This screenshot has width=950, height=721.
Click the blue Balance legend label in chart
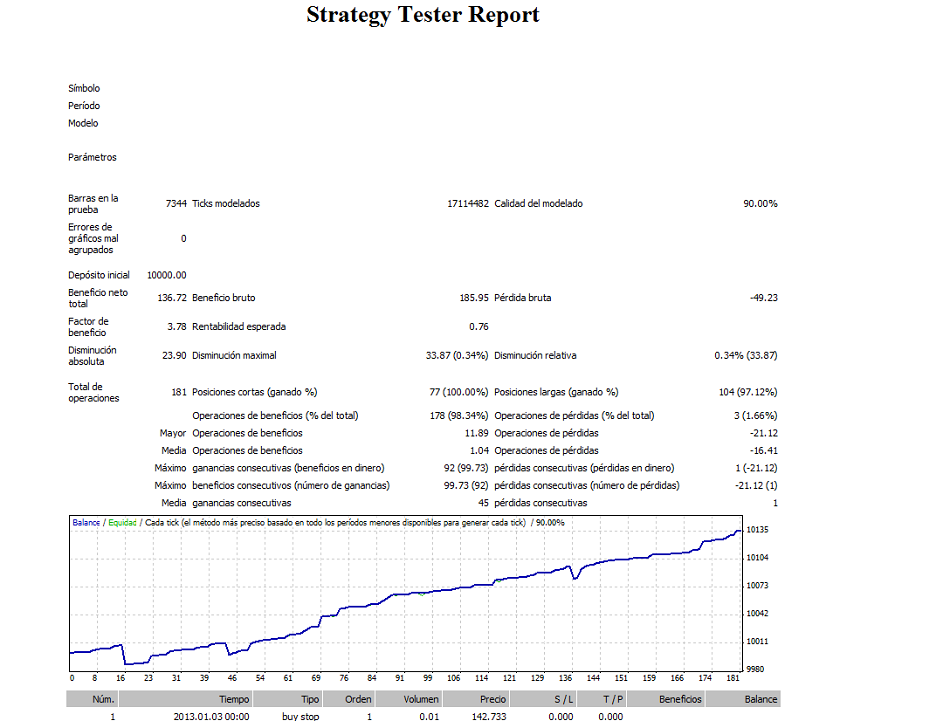point(86,522)
